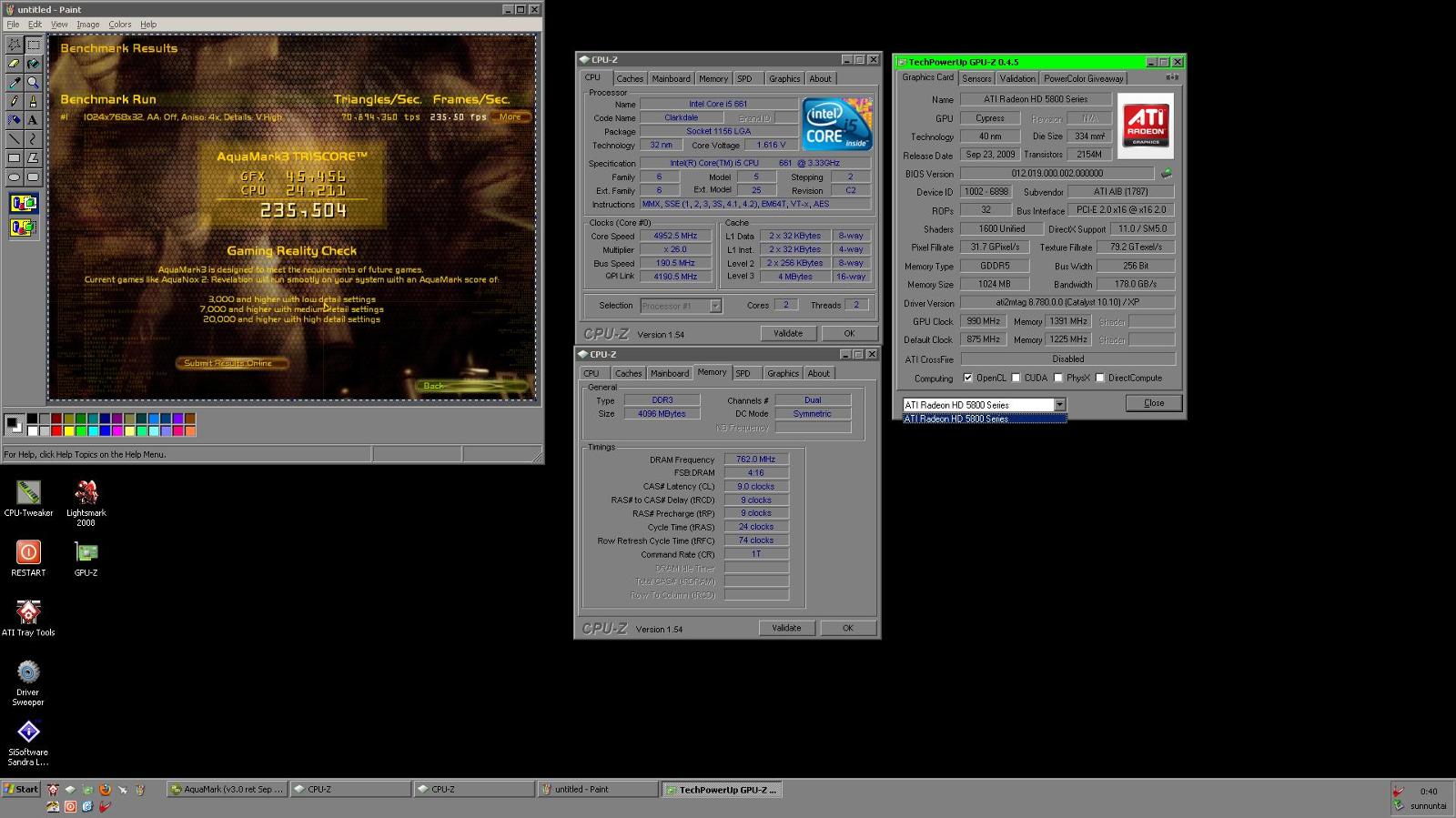Select the Ellipse shape tool
The image size is (1456, 818).
15,177
